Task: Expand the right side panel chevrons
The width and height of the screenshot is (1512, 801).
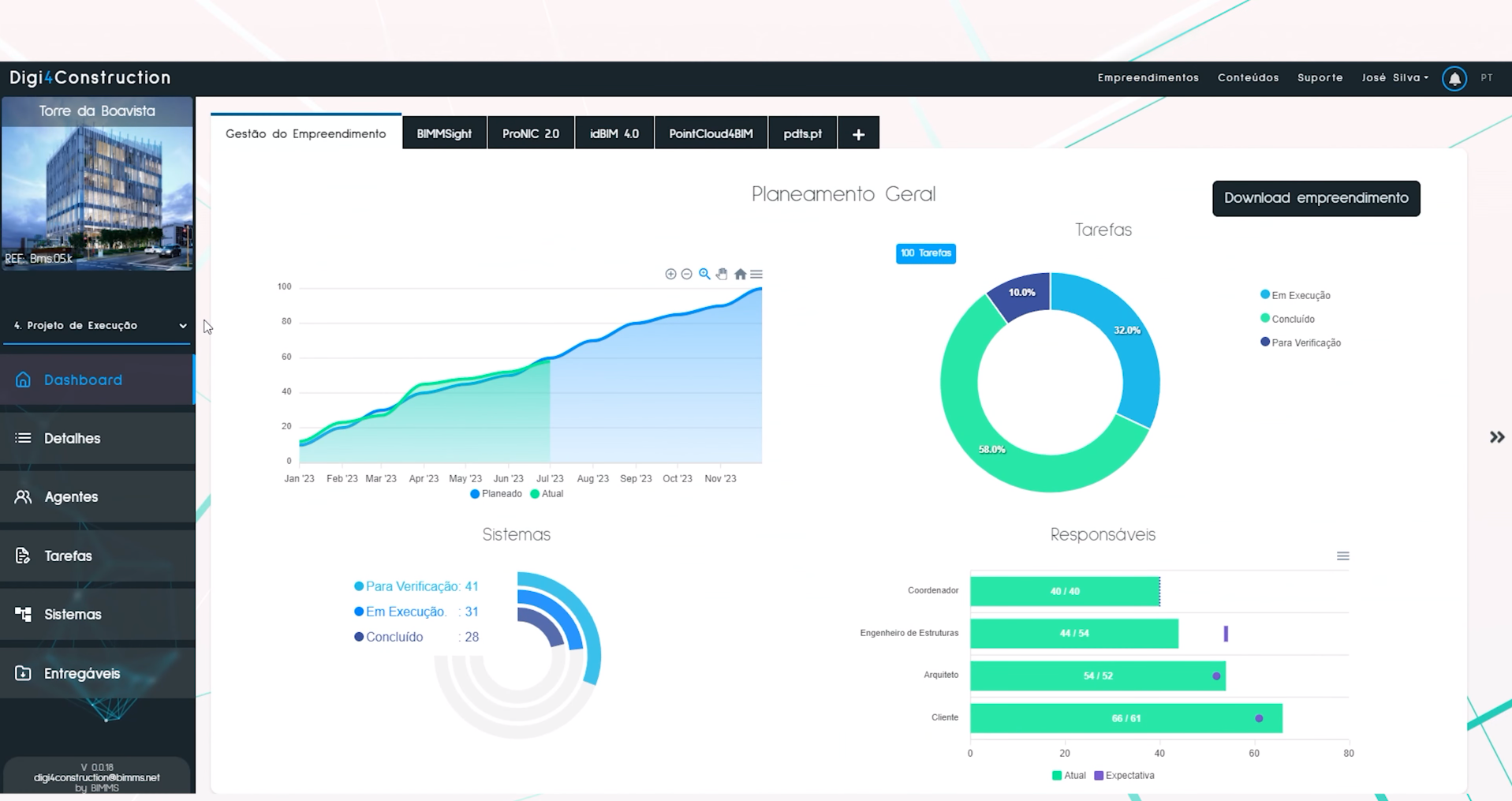Action: (x=1496, y=437)
